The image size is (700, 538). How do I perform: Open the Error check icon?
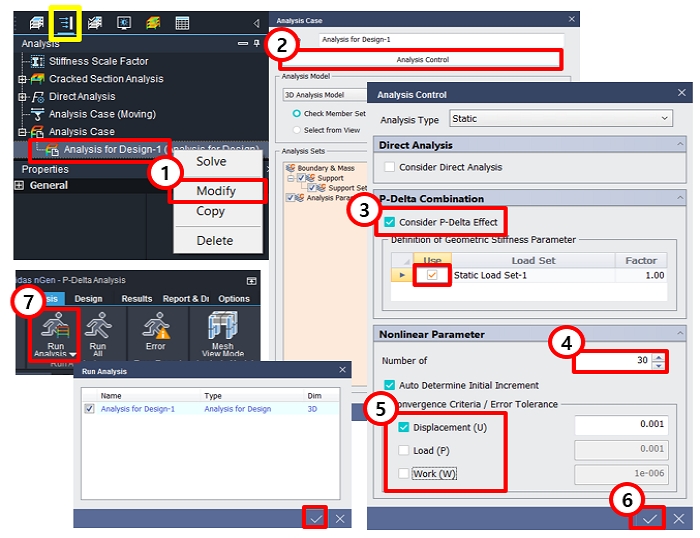click(155, 334)
